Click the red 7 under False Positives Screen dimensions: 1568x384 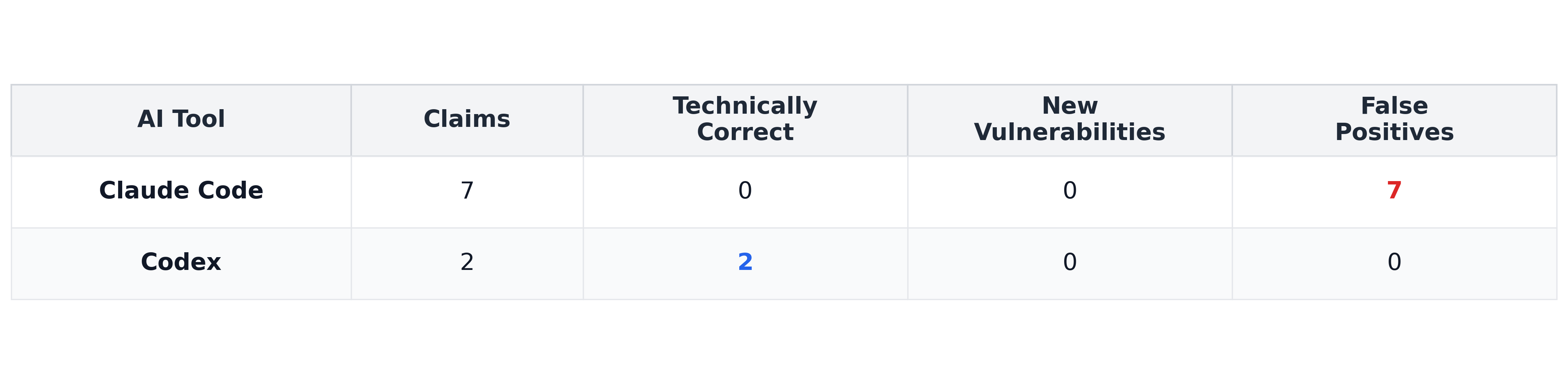1394,191
